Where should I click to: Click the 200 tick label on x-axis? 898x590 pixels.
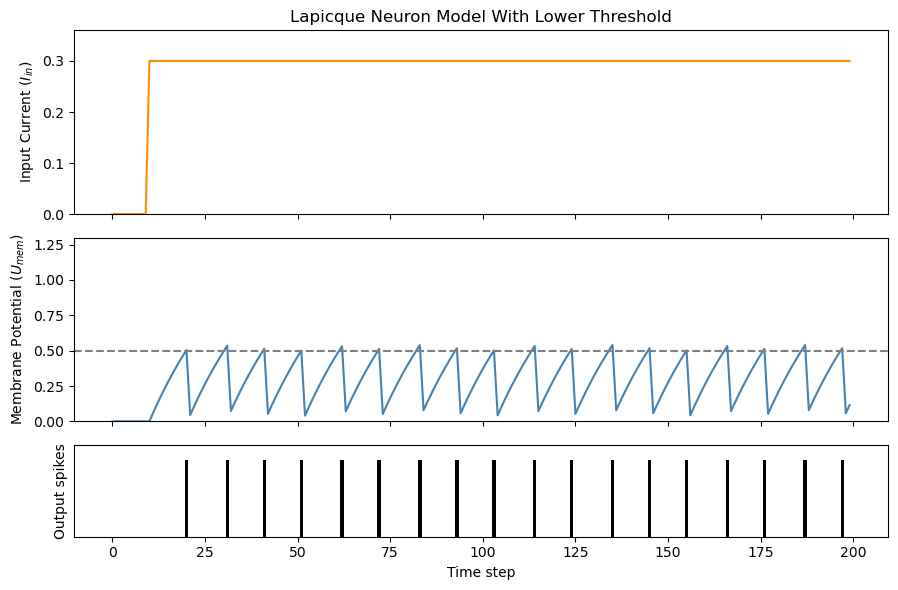click(x=853, y=552)
